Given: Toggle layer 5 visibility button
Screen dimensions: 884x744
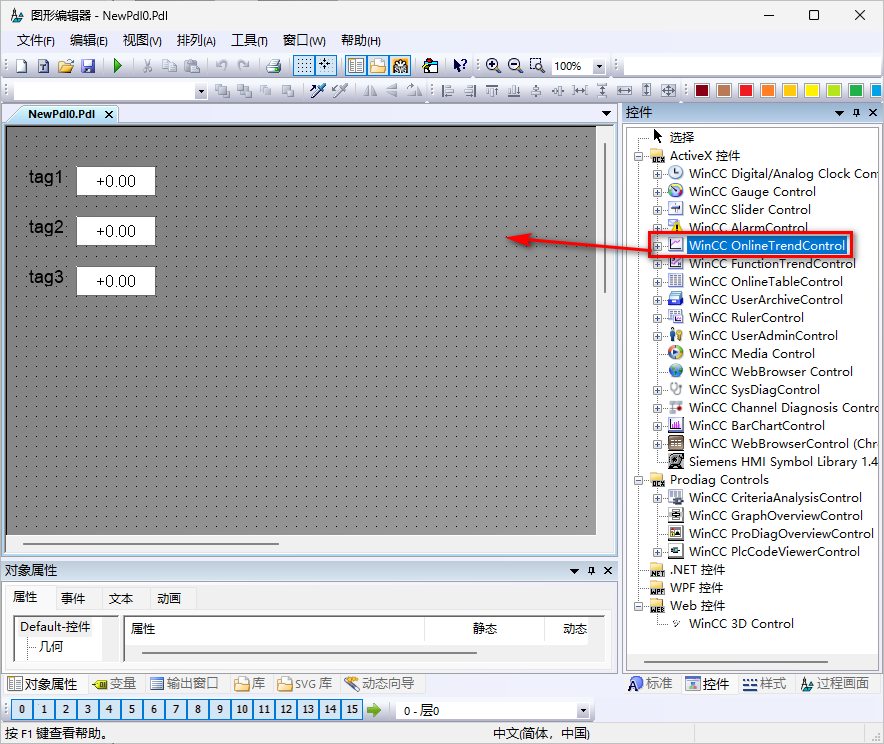Looking at the screenshot, I should tap(131, 710).
